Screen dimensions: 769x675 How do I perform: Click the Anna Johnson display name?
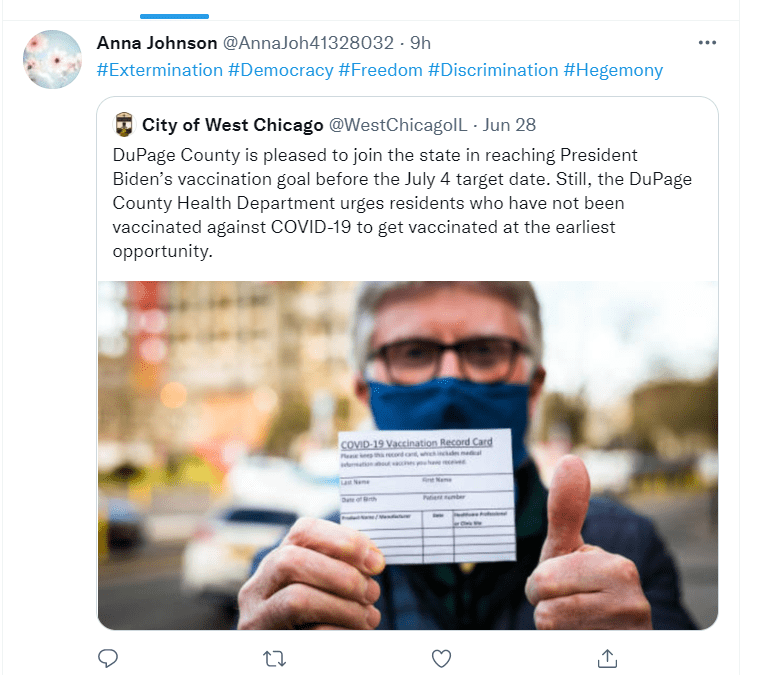point(157,43)
